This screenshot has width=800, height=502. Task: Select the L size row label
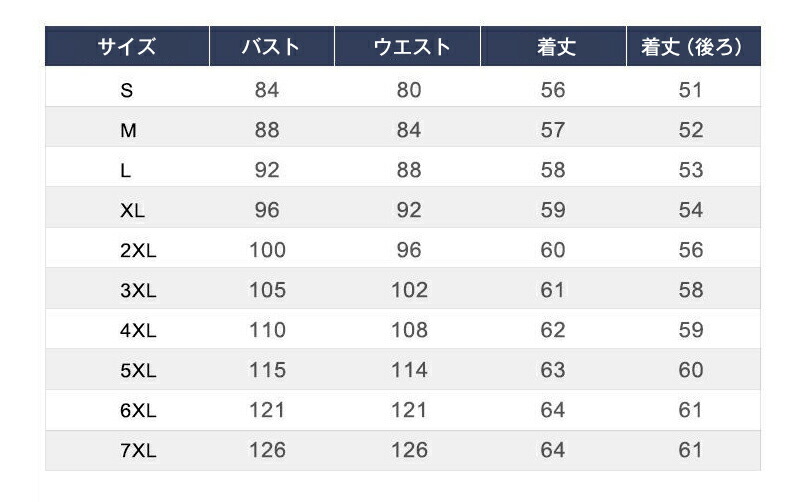[x=126, y=170]
